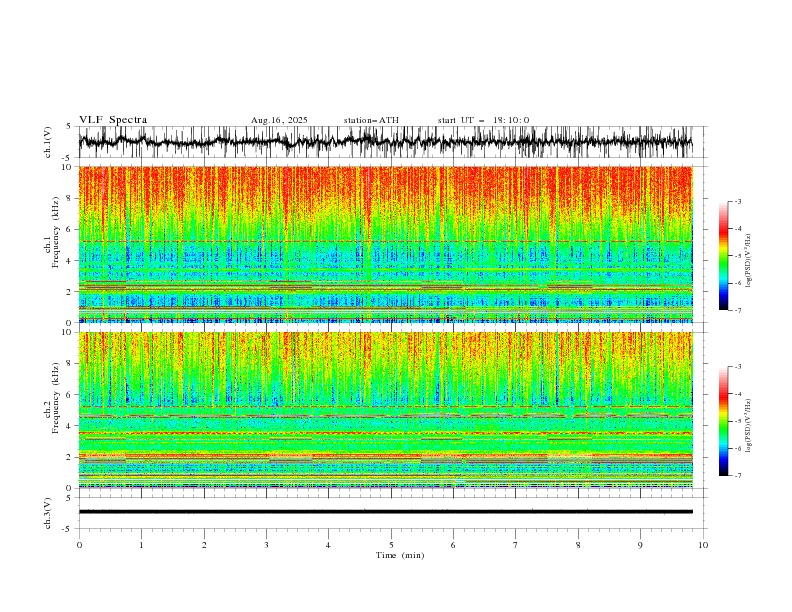Click the ch.3 flat waveform trace
The image size is (792, 612).
(385, 512)
